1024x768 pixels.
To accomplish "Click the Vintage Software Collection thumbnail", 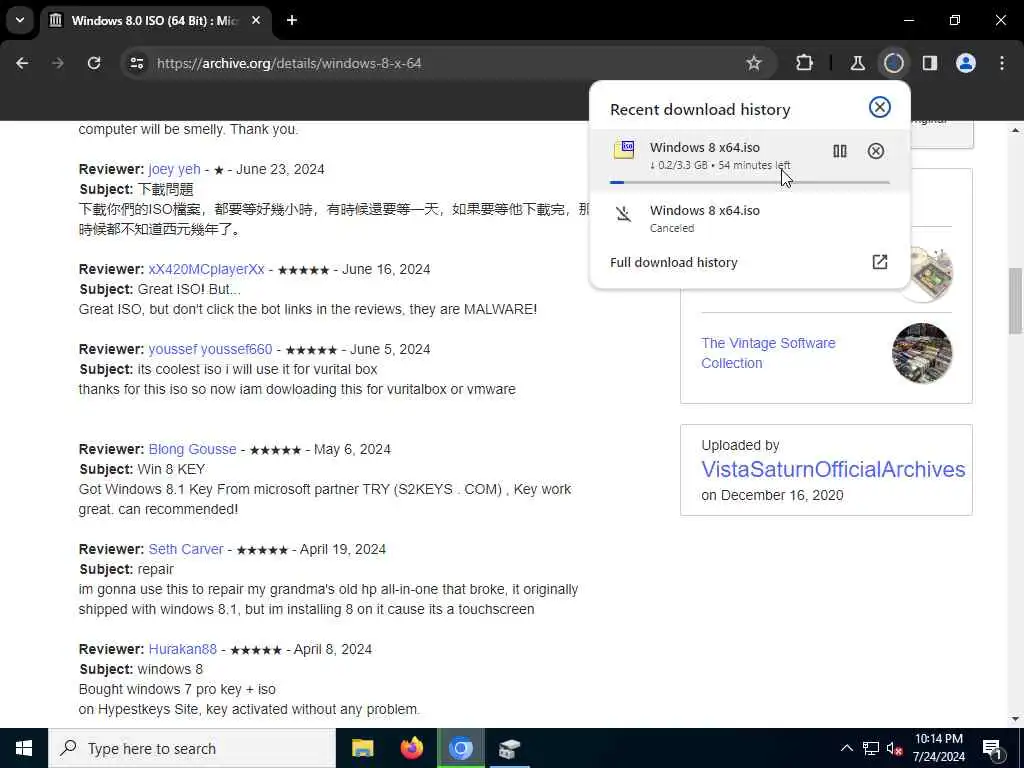I will pyautogui.click(x=922, y=353).
